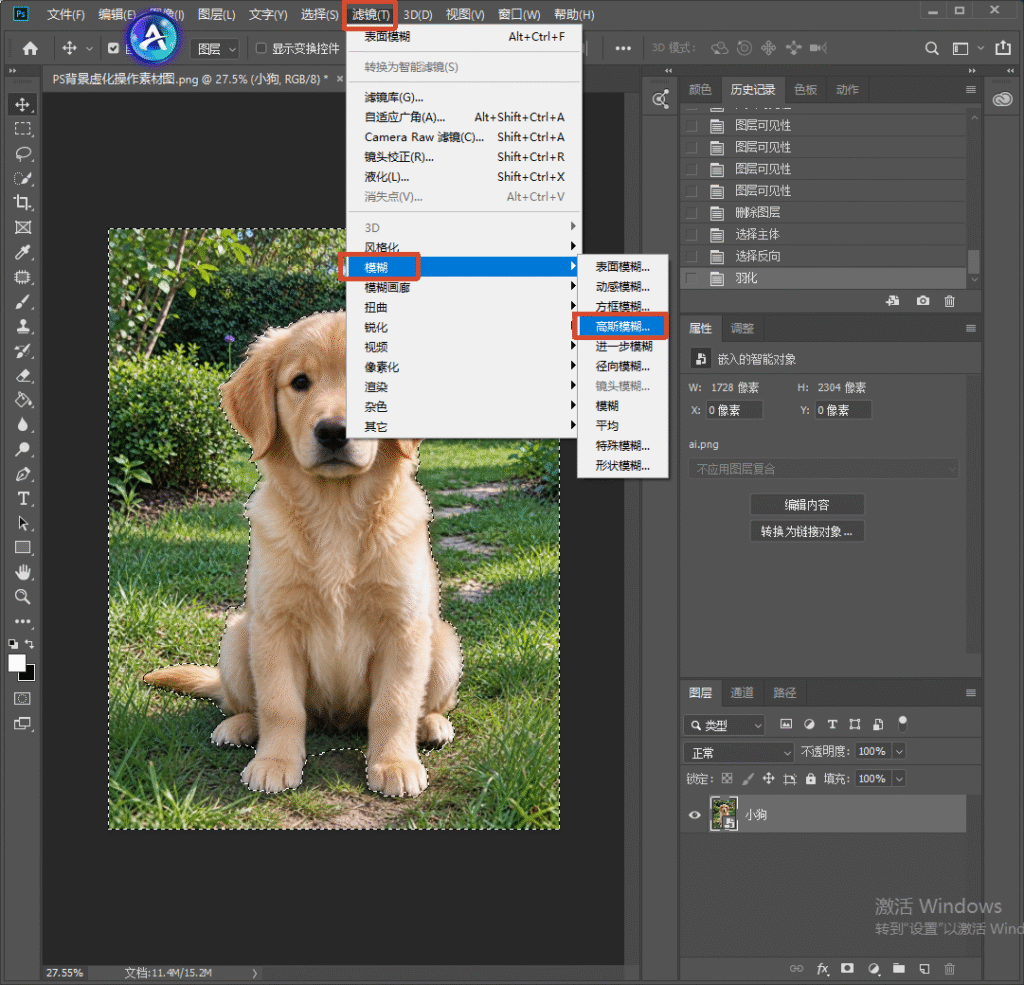Select the Brush tool

[23, 301]
